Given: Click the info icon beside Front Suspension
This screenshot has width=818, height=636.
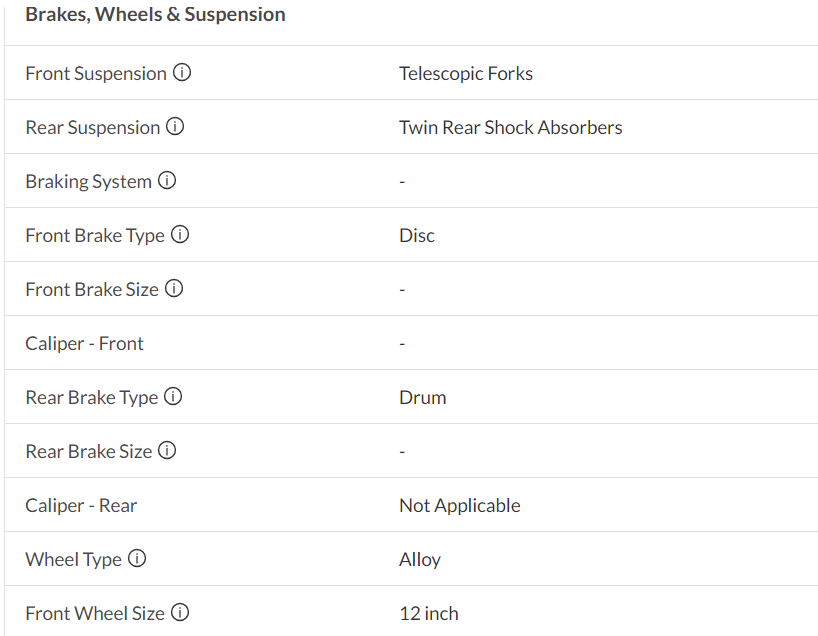Looking at the screenshot, I should [x=182, y=73].
